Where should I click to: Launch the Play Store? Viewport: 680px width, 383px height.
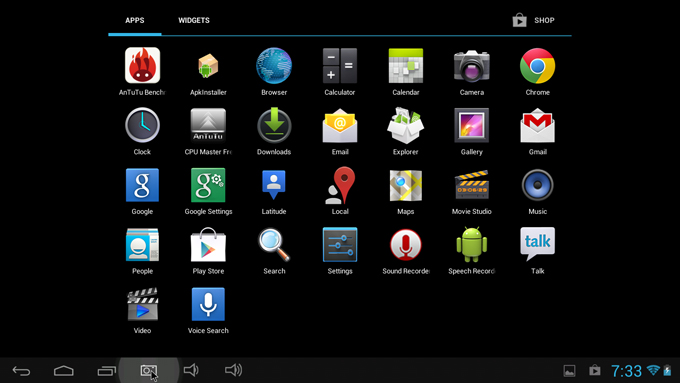(208, 244)
